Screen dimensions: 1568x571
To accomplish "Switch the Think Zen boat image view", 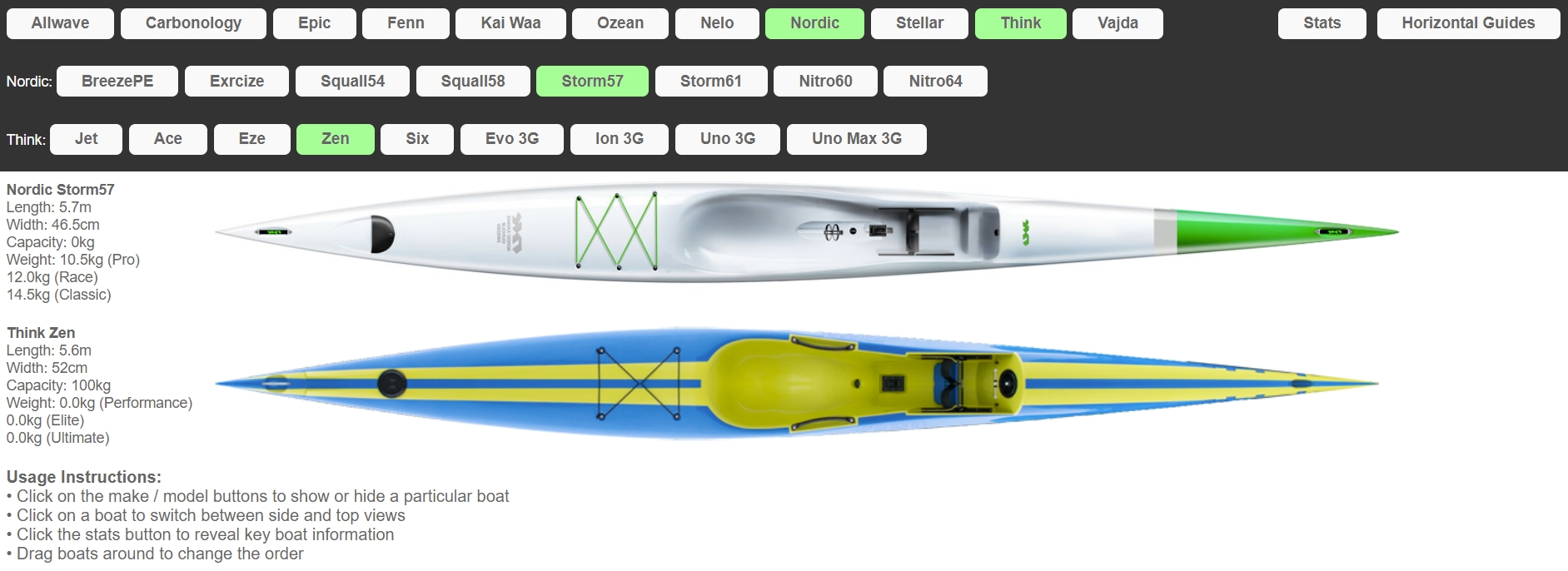I will tap(797, 384).
